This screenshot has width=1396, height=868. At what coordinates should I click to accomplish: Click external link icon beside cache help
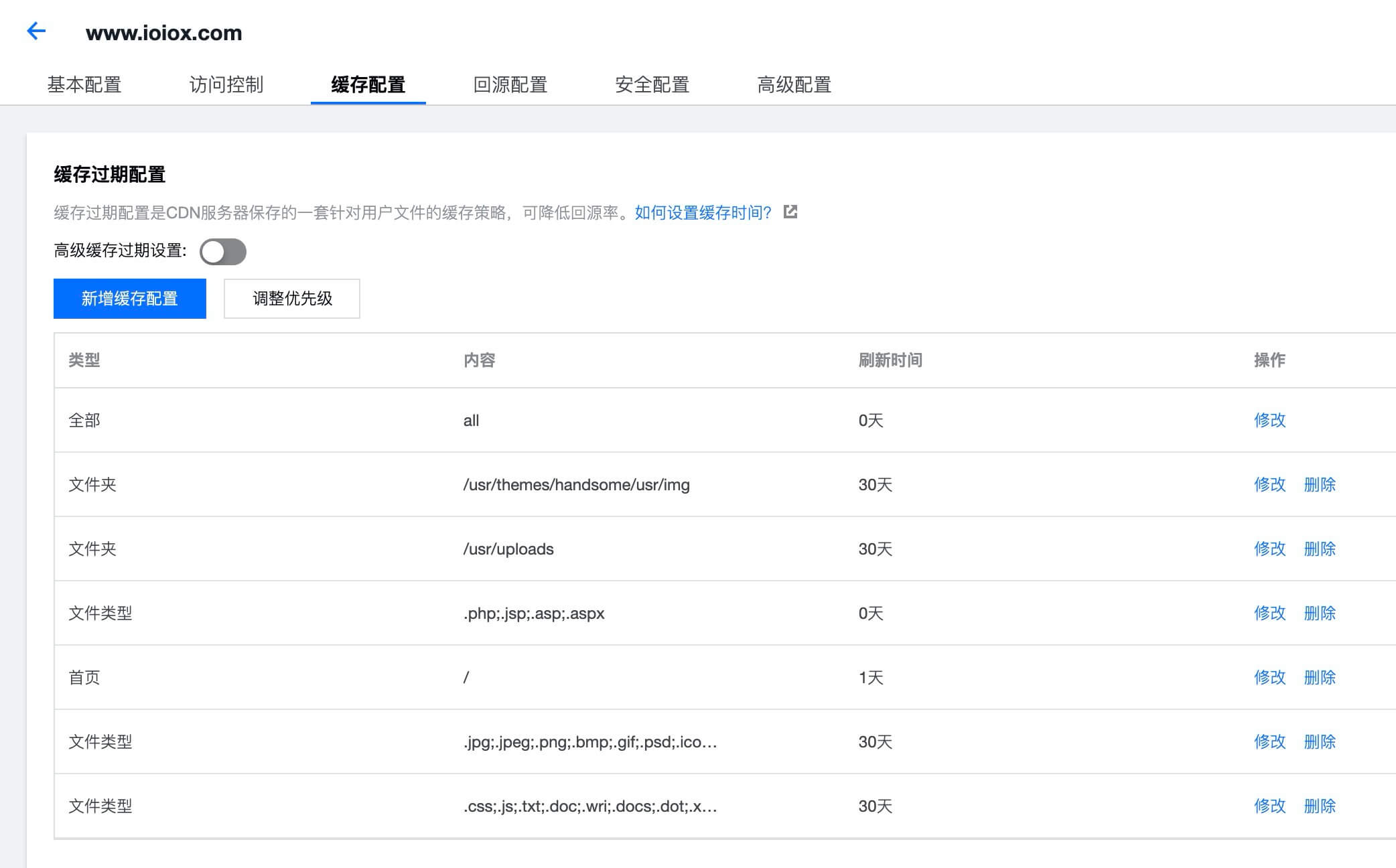point(790,212)
